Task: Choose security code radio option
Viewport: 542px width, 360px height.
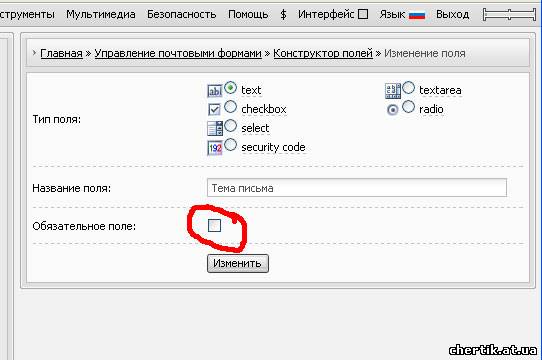Action: pyautogui.click(x=231, y=145)
